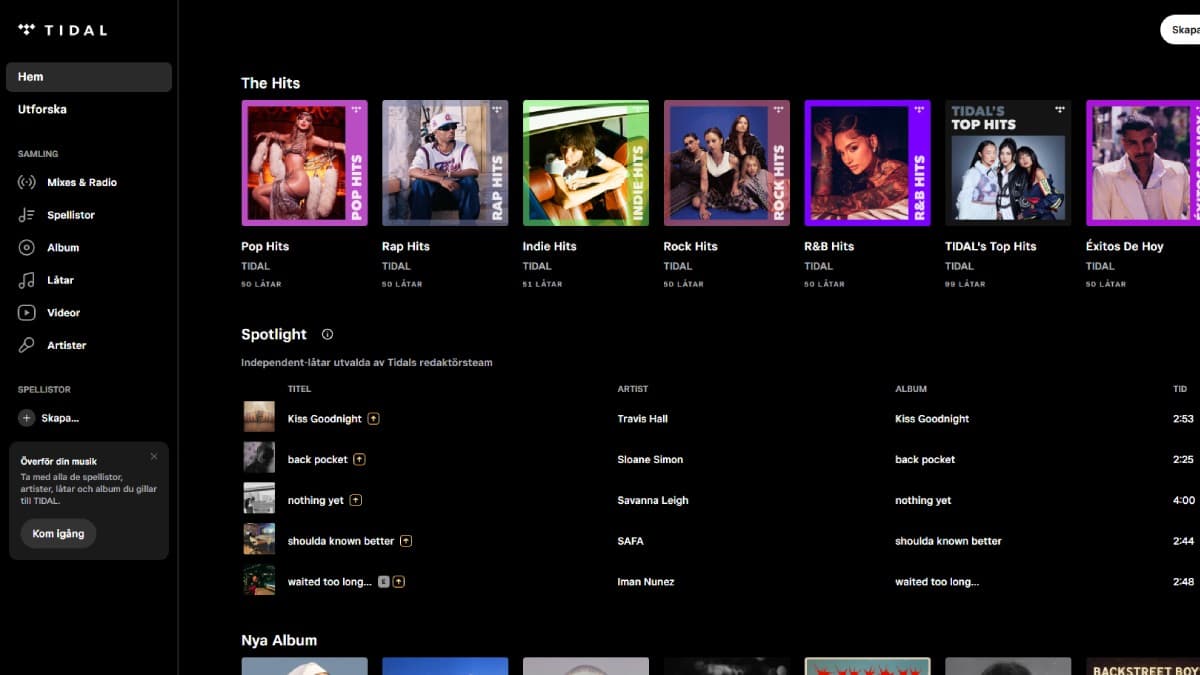Click the Spotlight info icon
The image size is (1200, 675).
click(x=327, y=335)
